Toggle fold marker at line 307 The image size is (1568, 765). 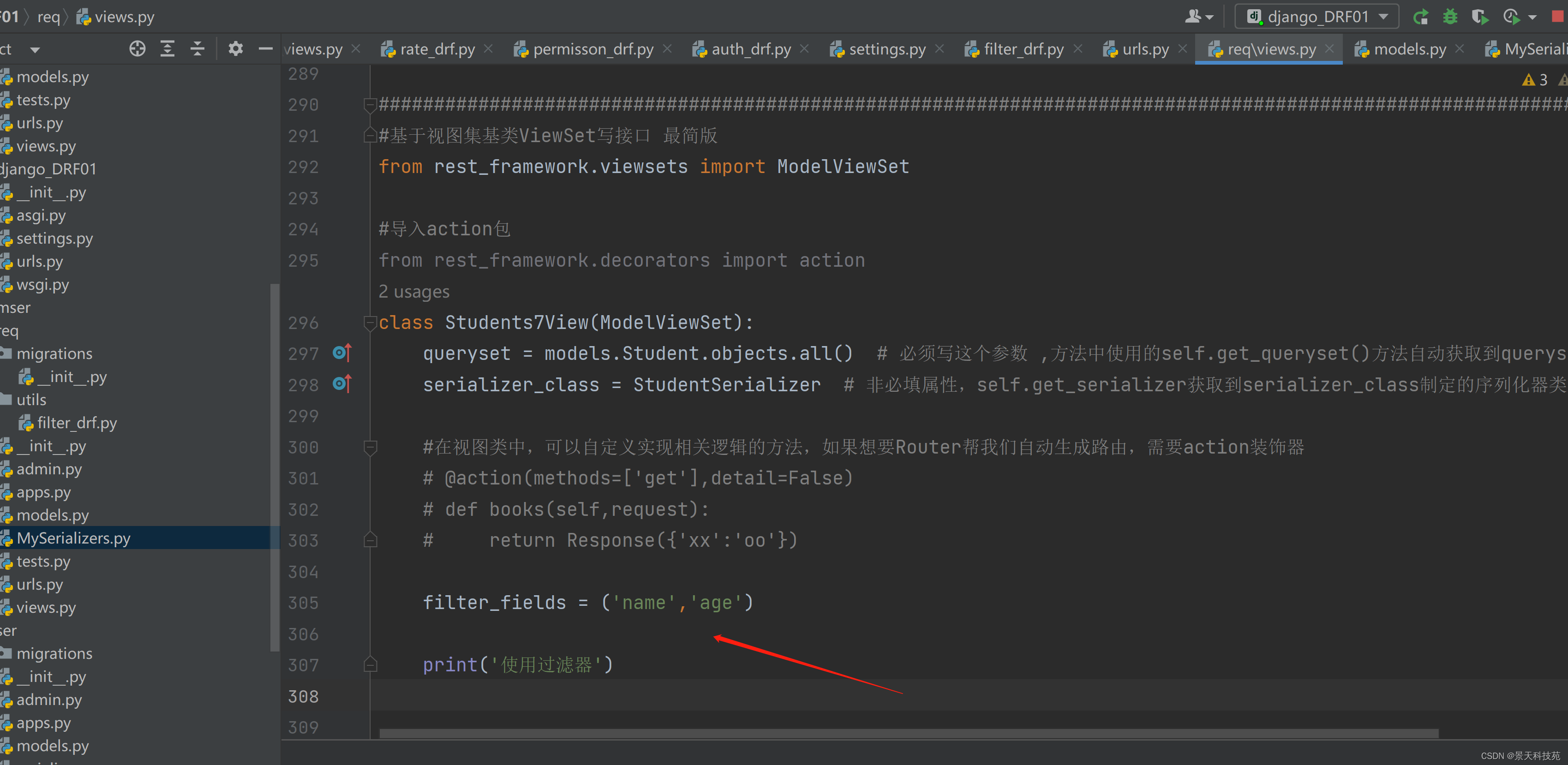(370, 664)
